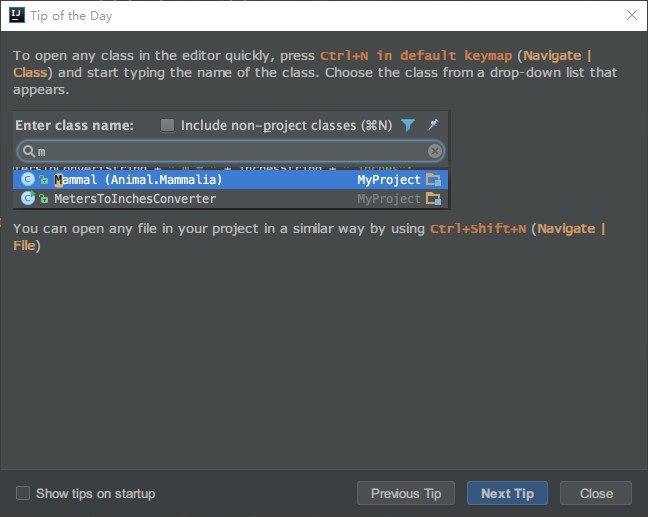Select Mammal (Animal.Mammalia) from the list

(138, 180)
